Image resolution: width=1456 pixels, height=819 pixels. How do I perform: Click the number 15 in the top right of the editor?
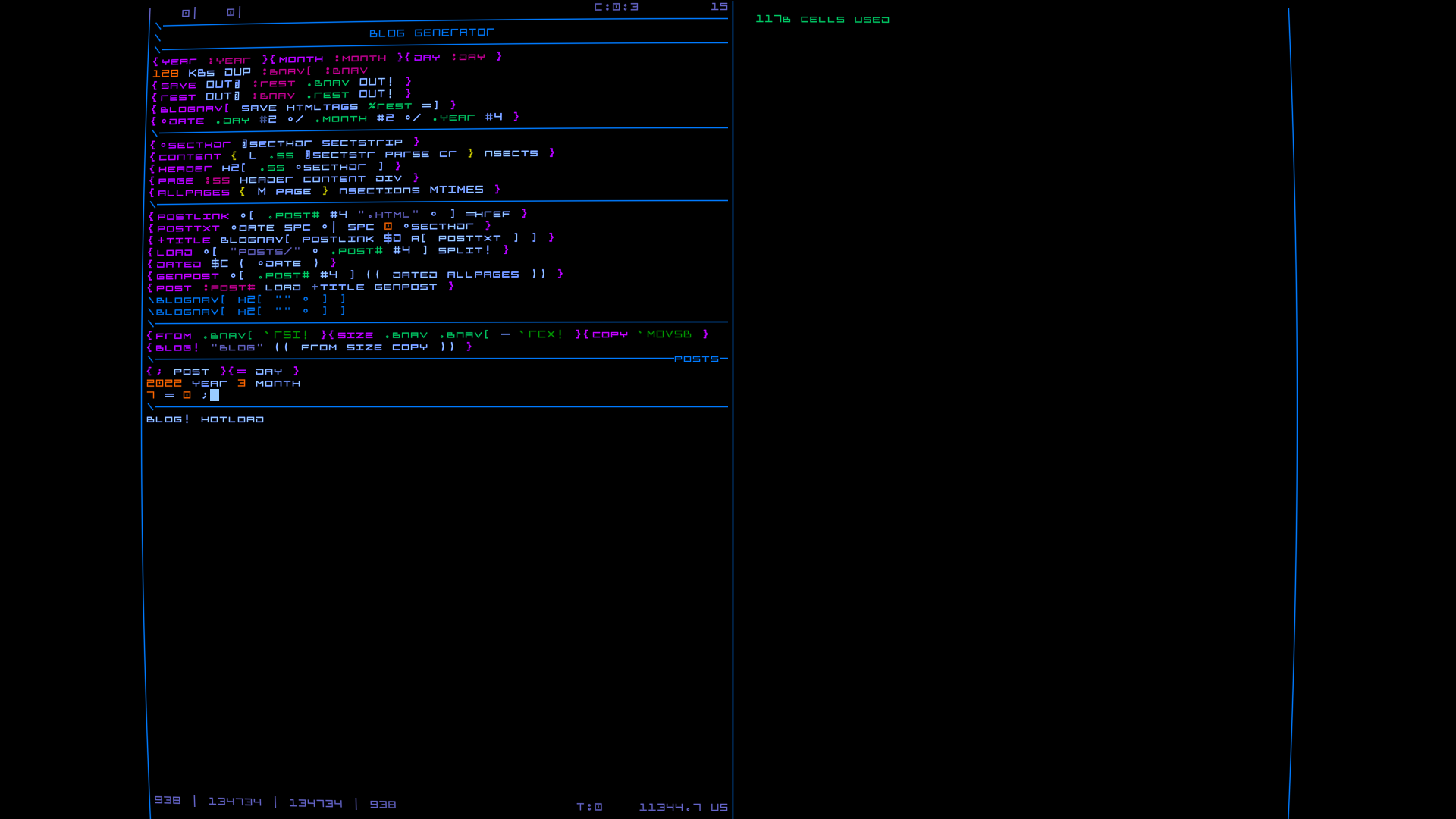[x=719, y=7]
